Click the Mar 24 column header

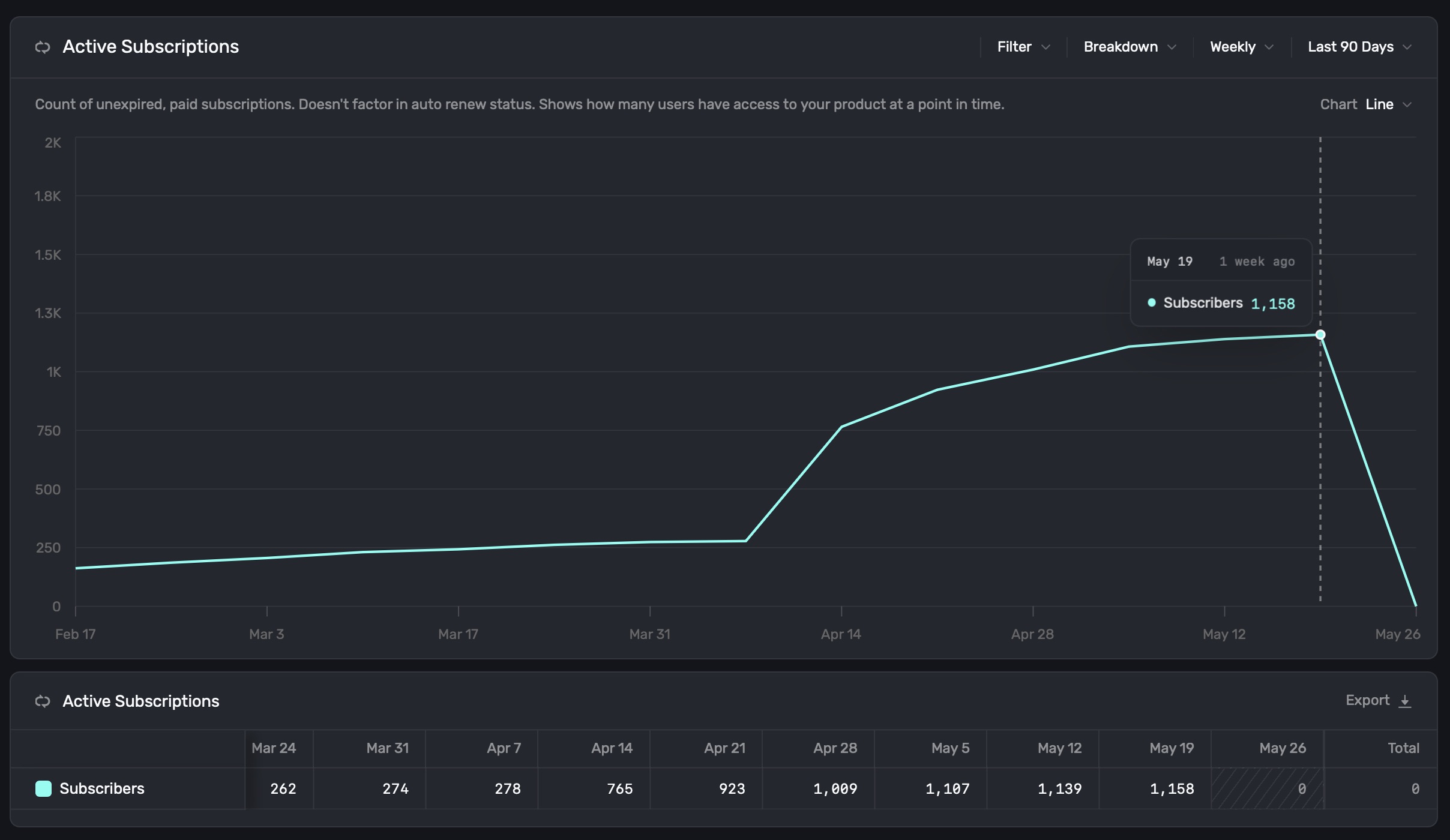tap(274, 748)
